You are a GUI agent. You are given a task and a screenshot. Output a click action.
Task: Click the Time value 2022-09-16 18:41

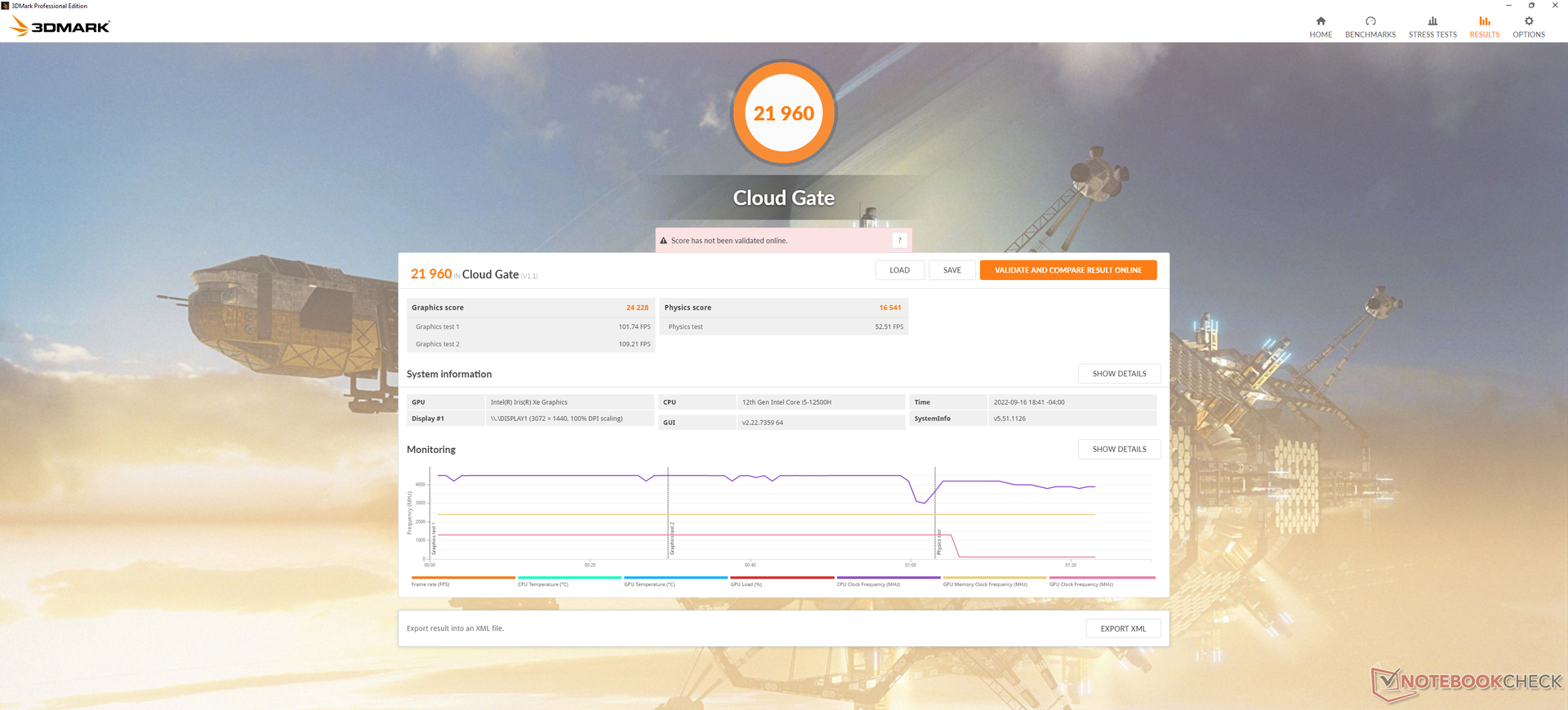(1029, 402)
